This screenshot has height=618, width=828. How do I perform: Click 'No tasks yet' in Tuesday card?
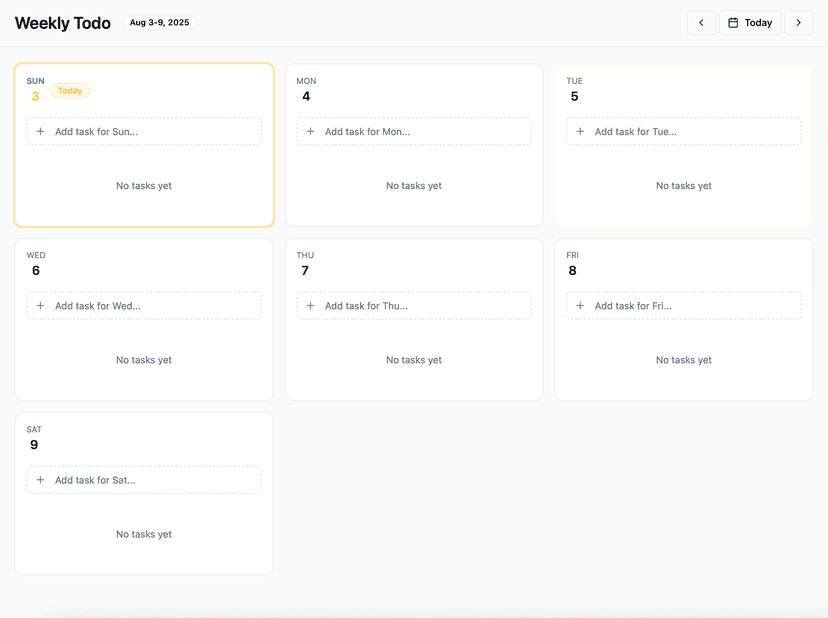(x=684, y=186)
